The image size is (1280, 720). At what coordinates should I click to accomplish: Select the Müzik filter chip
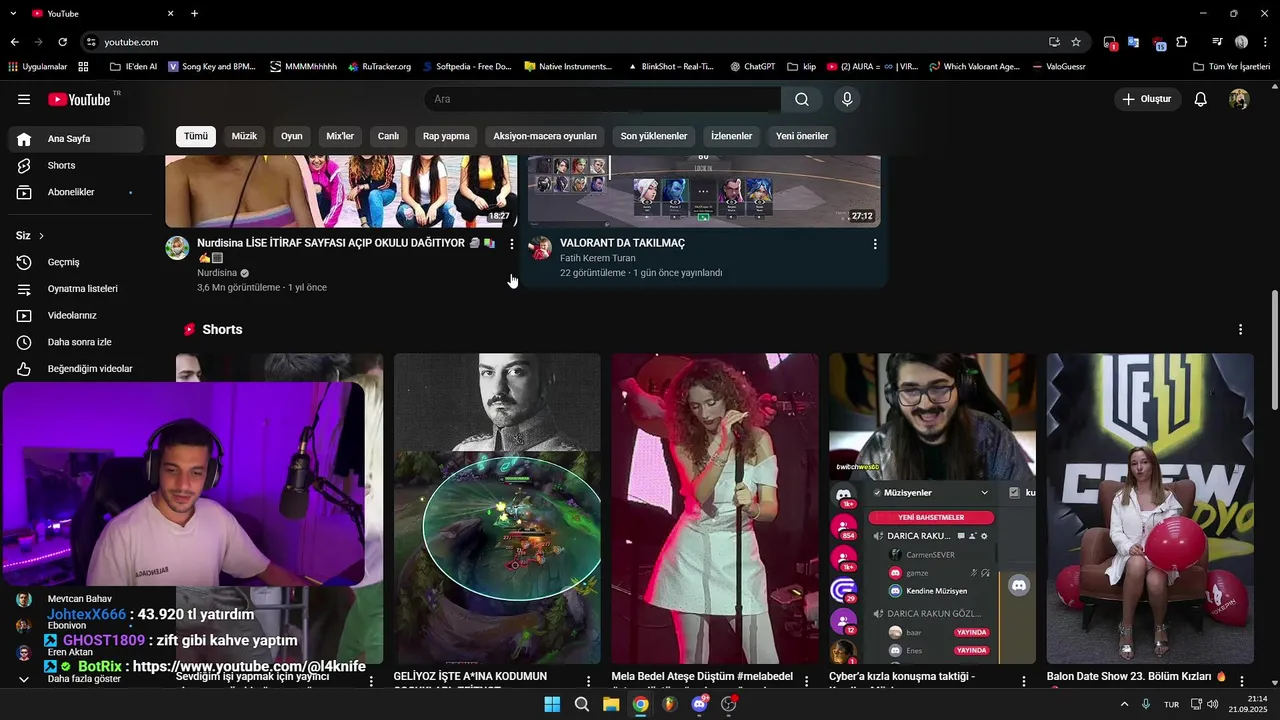244,136
